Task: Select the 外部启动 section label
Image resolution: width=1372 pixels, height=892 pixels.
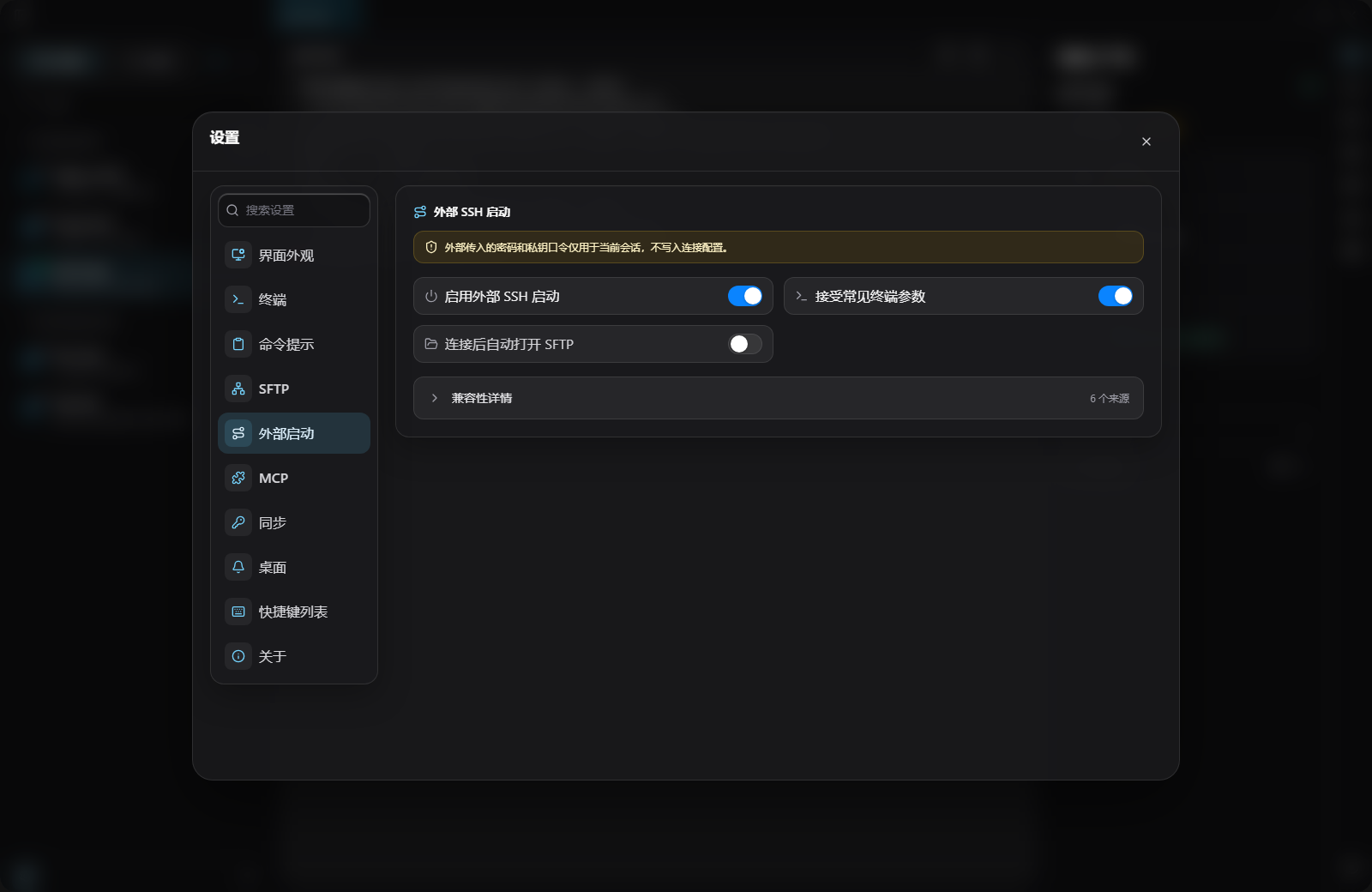Action: [286, 434]
